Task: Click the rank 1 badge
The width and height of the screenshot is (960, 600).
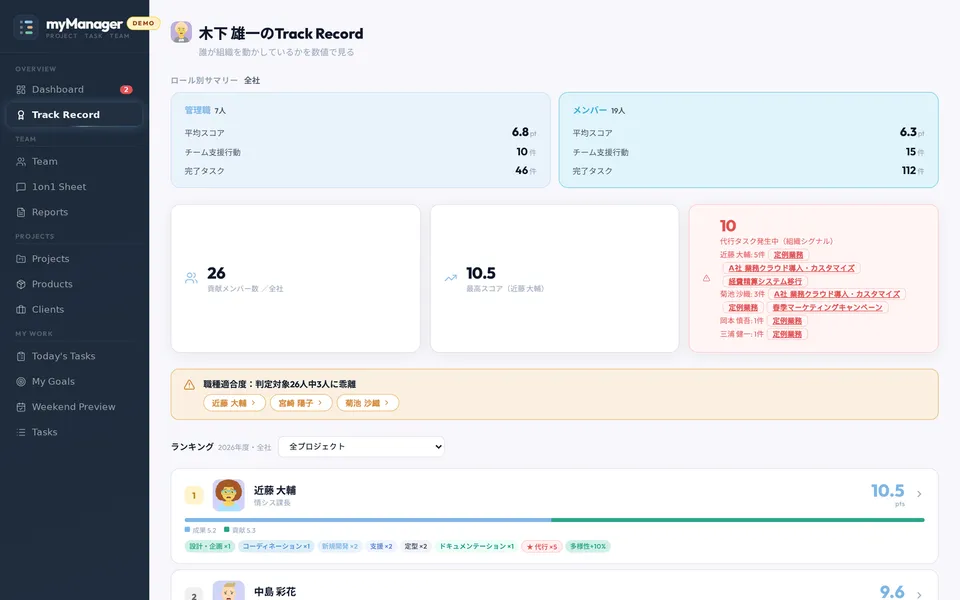Action: point(194,495)
